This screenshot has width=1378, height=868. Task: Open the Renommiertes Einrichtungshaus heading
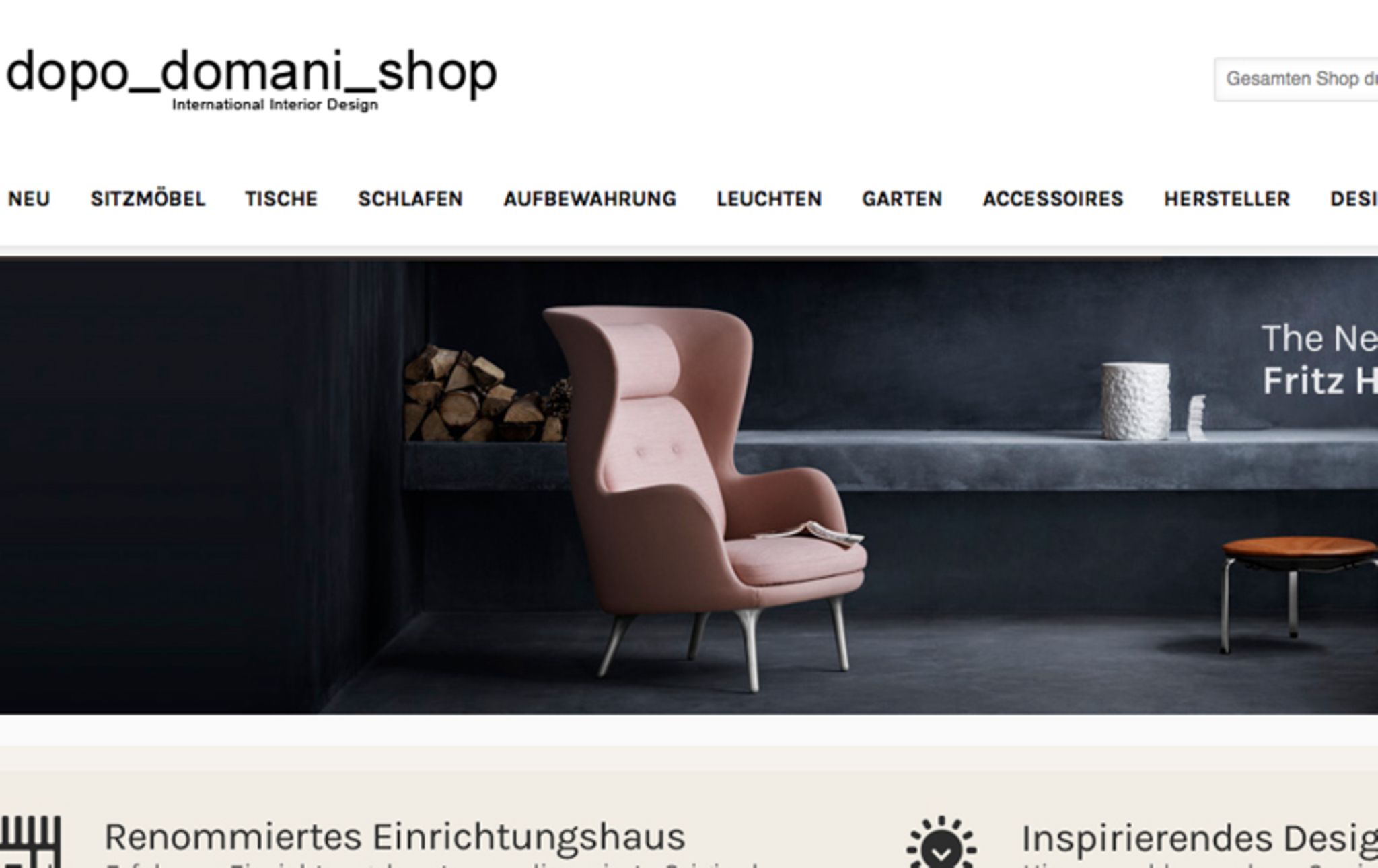click(395, 837)
